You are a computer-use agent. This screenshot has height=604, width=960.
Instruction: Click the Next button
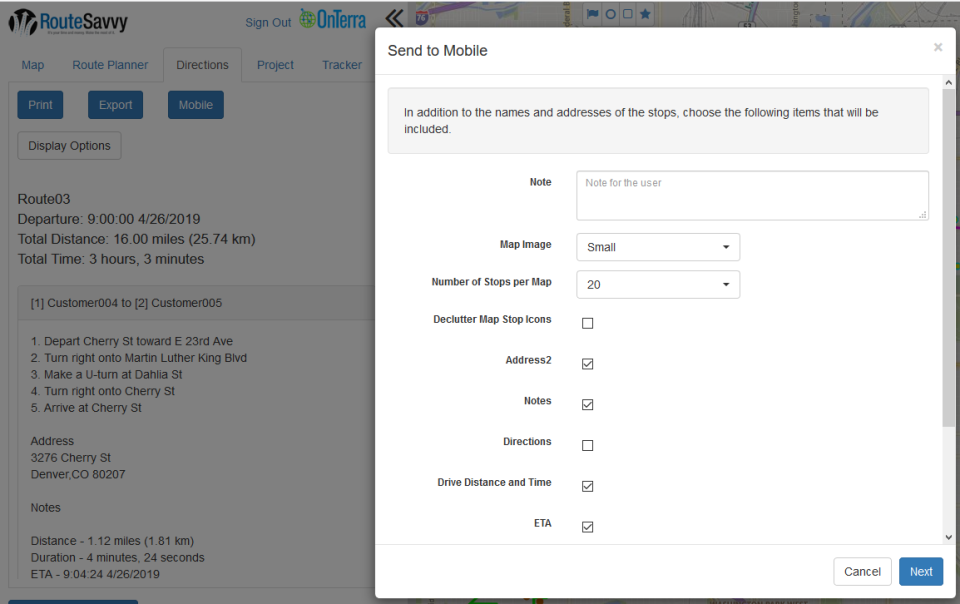[920, 571]
